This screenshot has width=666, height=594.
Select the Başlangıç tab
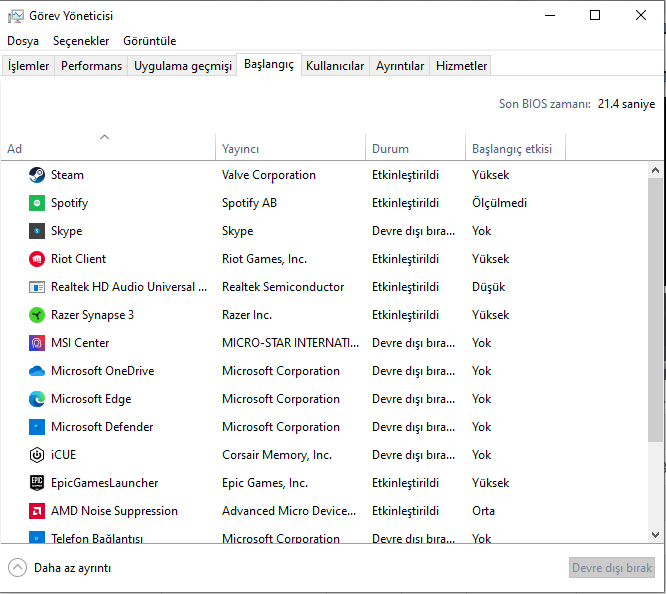(x=269, y=65)
